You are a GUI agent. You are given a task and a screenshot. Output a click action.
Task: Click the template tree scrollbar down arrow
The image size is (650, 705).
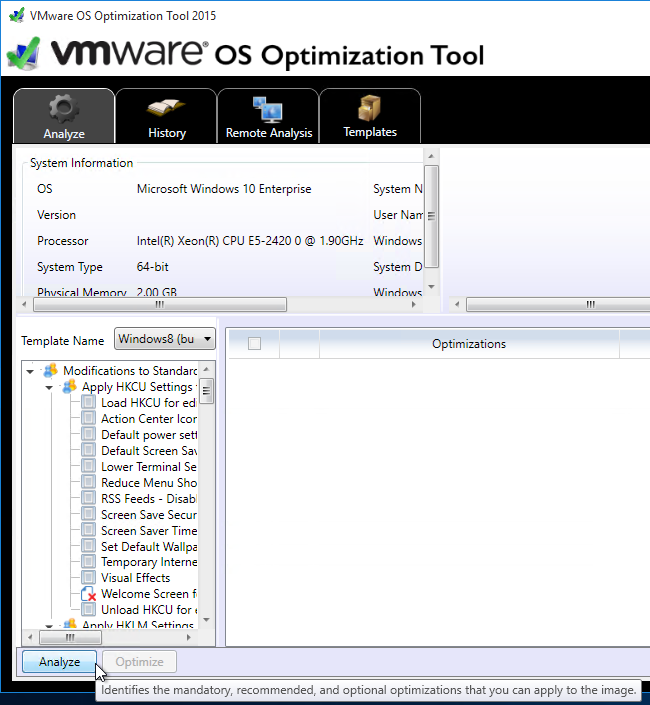coord(206,620)
